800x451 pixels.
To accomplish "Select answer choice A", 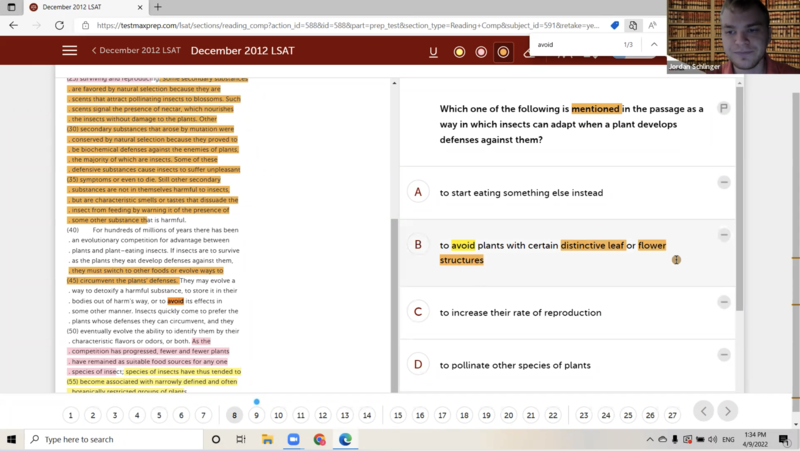I will click(418, 192).
